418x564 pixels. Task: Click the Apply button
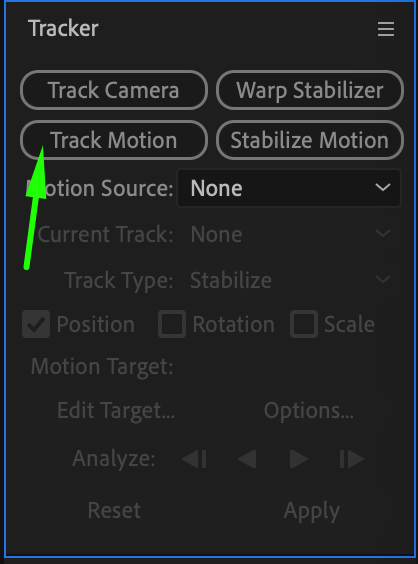pos(312,510)
